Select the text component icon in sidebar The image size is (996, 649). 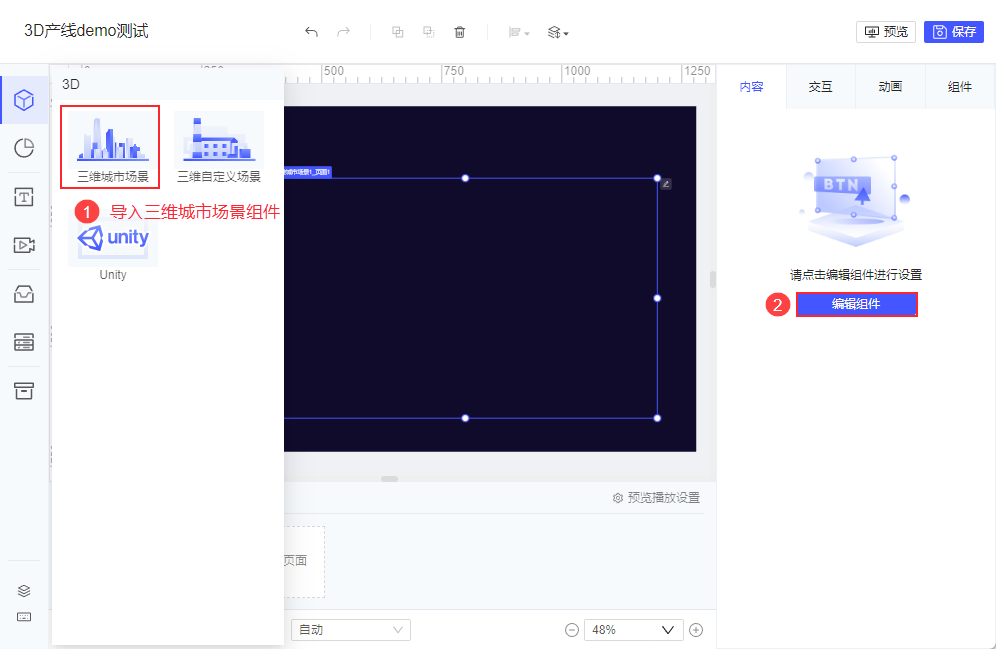coord(24,197)
